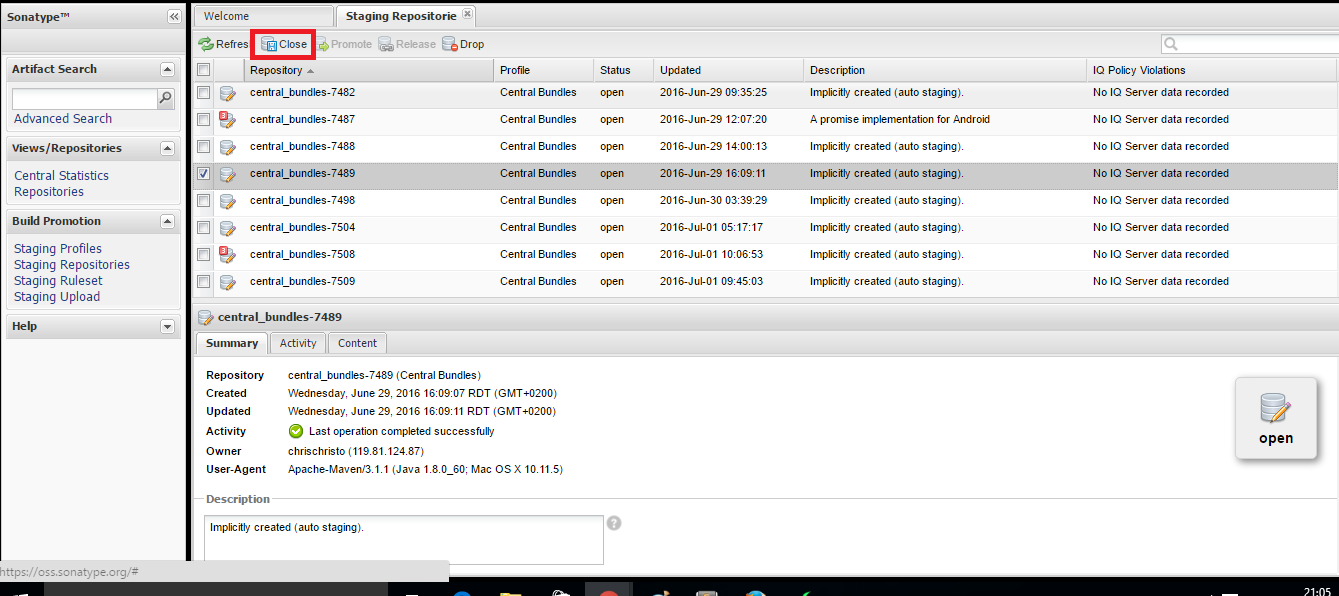Viewport: 1339px width, 596px height.
Task: Click the repository icon for central_bundles-7504
Action: 227,228
